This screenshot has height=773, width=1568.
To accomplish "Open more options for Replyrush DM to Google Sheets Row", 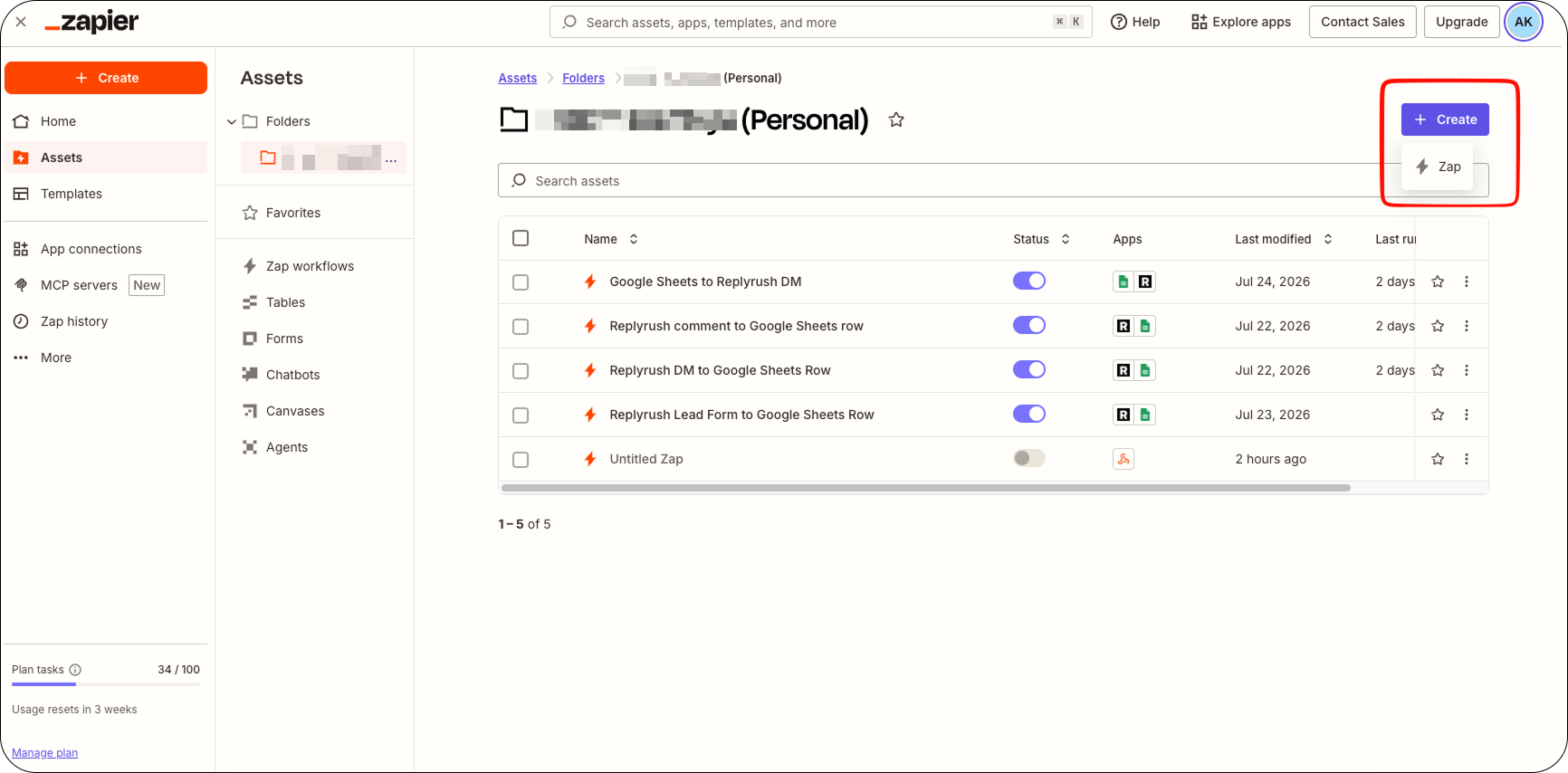I will point(1467,370).
